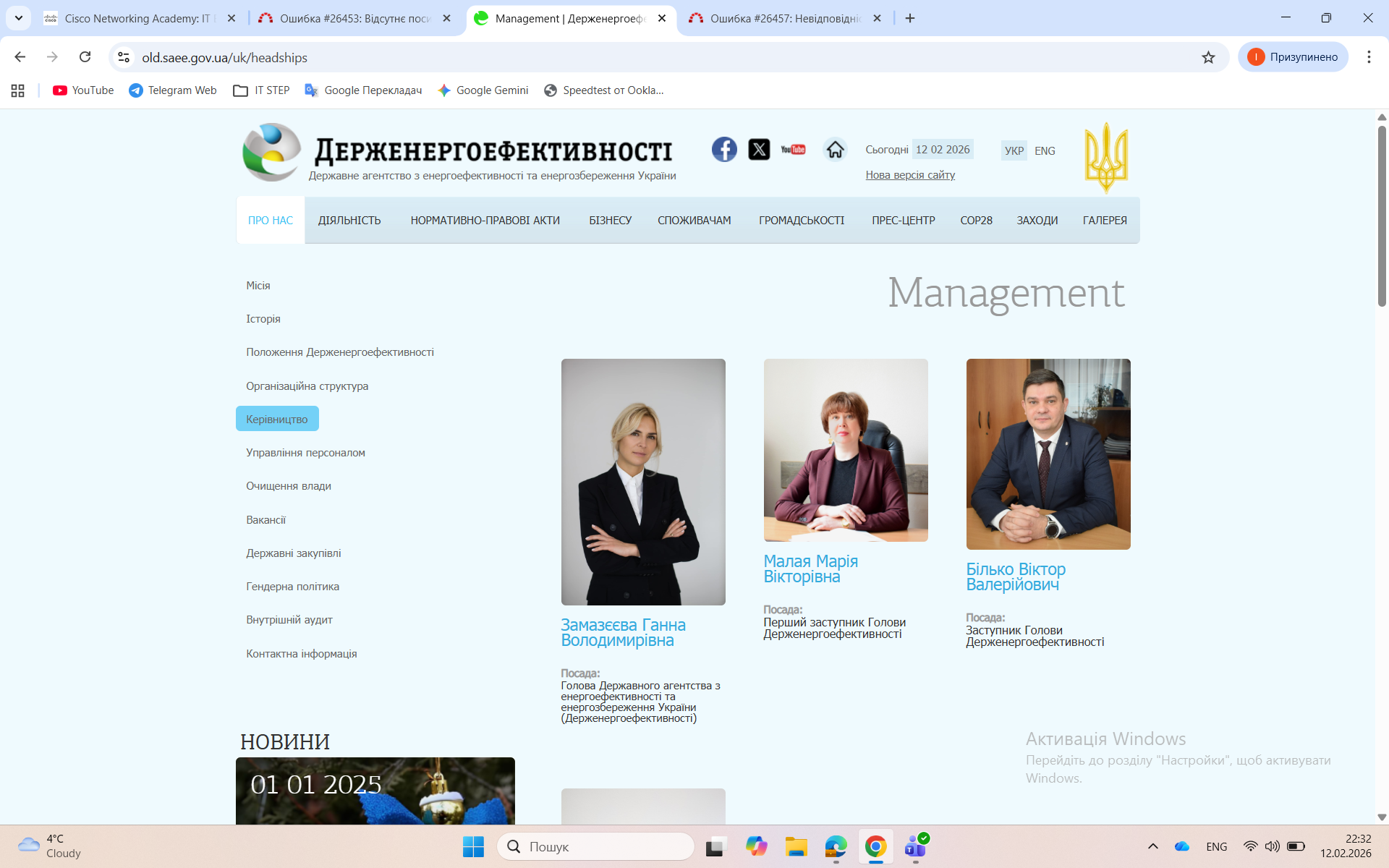The width and height of the screenshot is (1389, 868).
Task: Open site information icon in address bar
Action: (124, 57)
